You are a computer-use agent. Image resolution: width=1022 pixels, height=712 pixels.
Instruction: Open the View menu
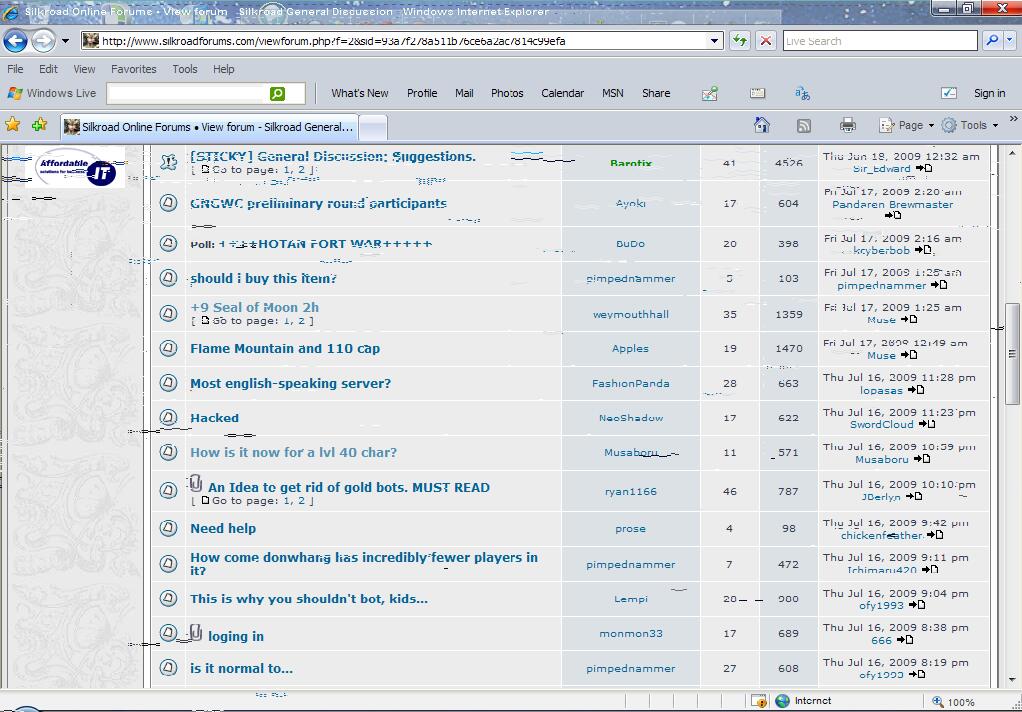[84, 69]
